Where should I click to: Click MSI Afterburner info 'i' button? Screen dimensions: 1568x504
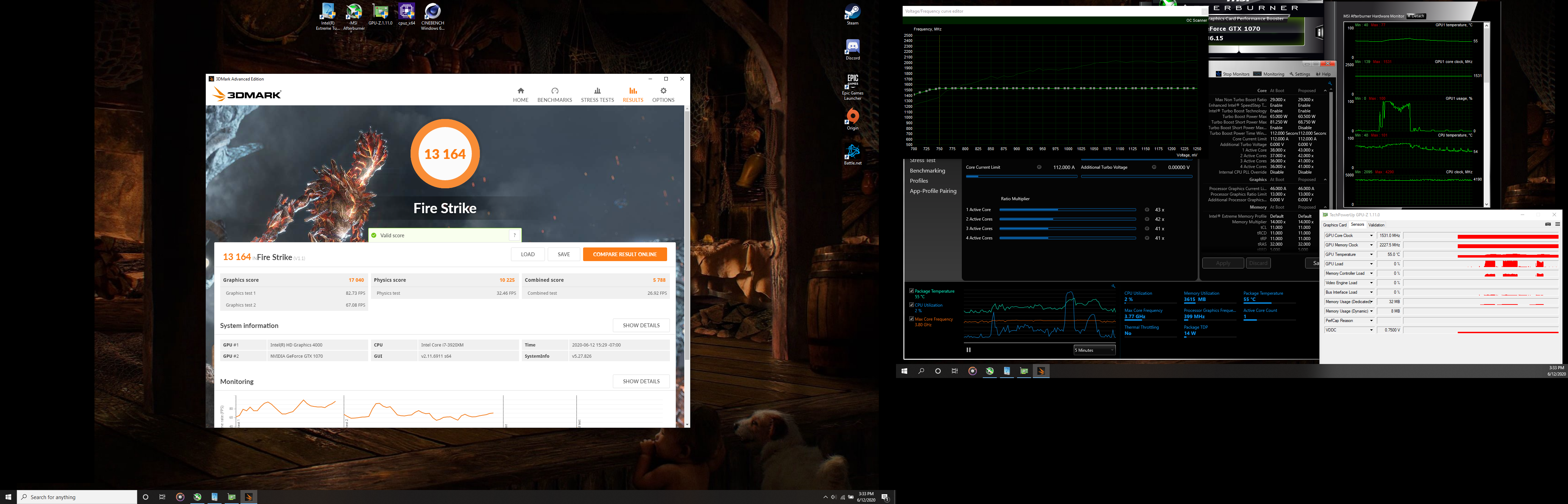coord(1319,32)
